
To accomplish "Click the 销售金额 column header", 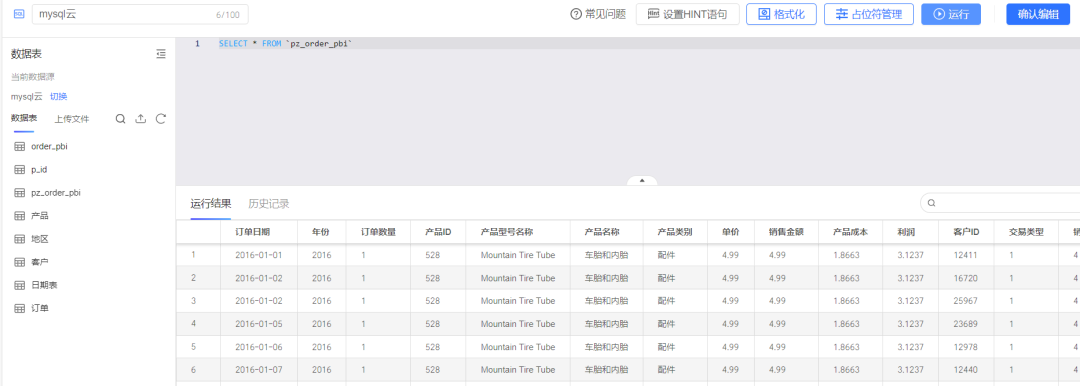I will tap(787, 232).
